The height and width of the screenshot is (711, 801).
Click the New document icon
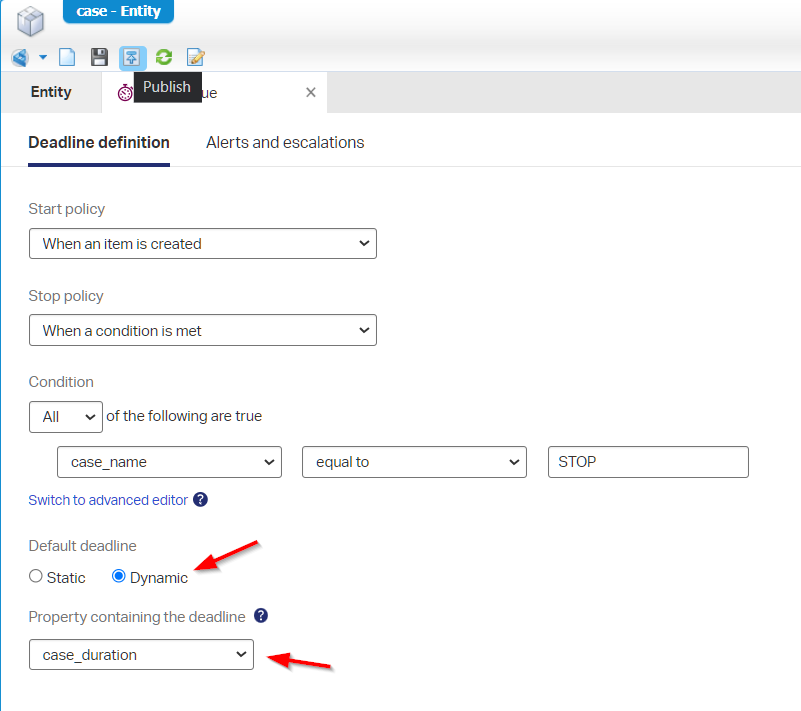pyautogui.click(x=68, y=58)
